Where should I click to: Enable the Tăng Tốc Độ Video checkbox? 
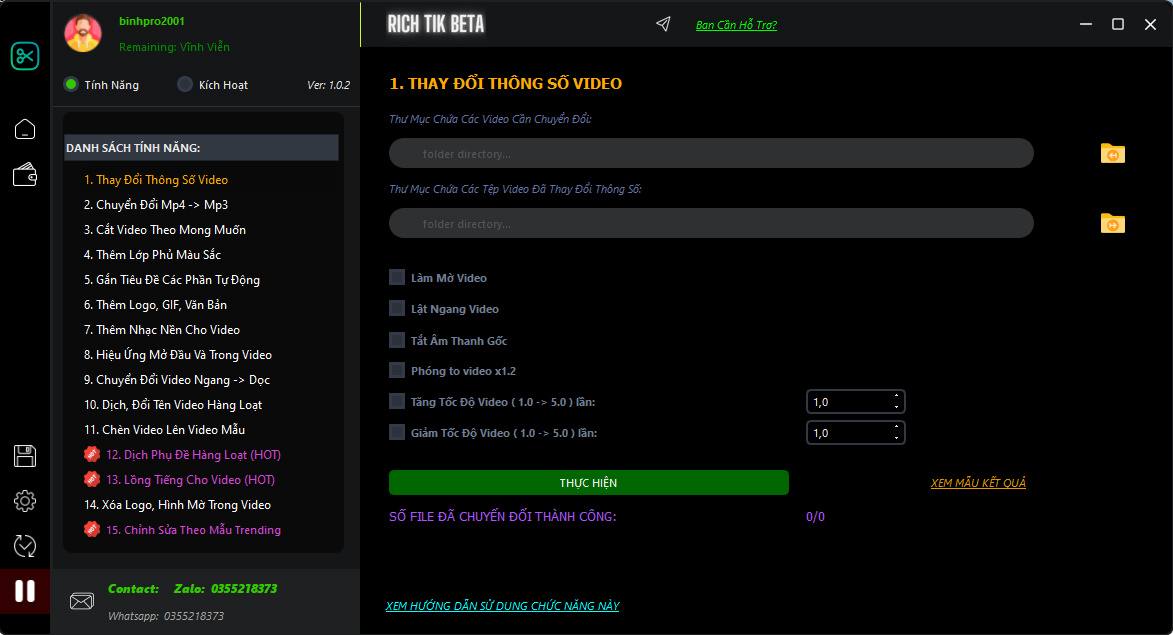[396, 402]
